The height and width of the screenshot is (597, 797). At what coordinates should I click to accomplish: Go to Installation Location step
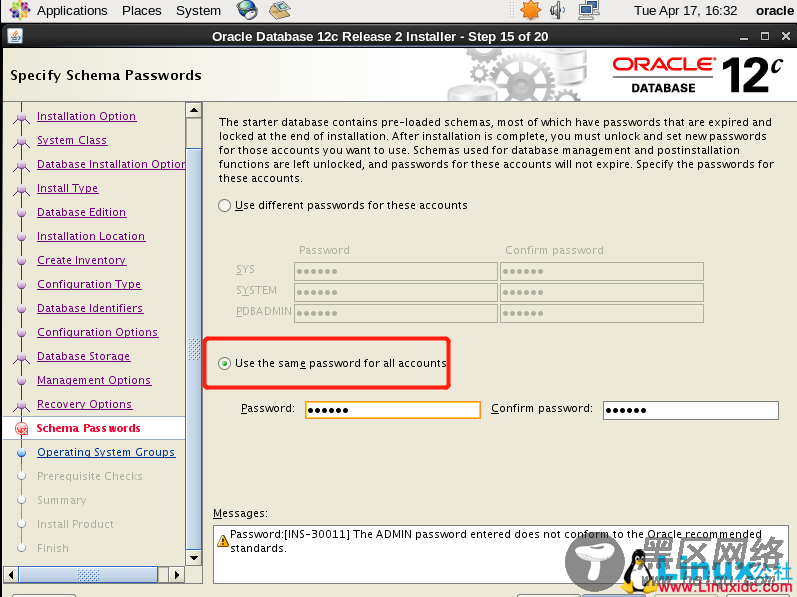pyautogui.click(x=91, y=236)
